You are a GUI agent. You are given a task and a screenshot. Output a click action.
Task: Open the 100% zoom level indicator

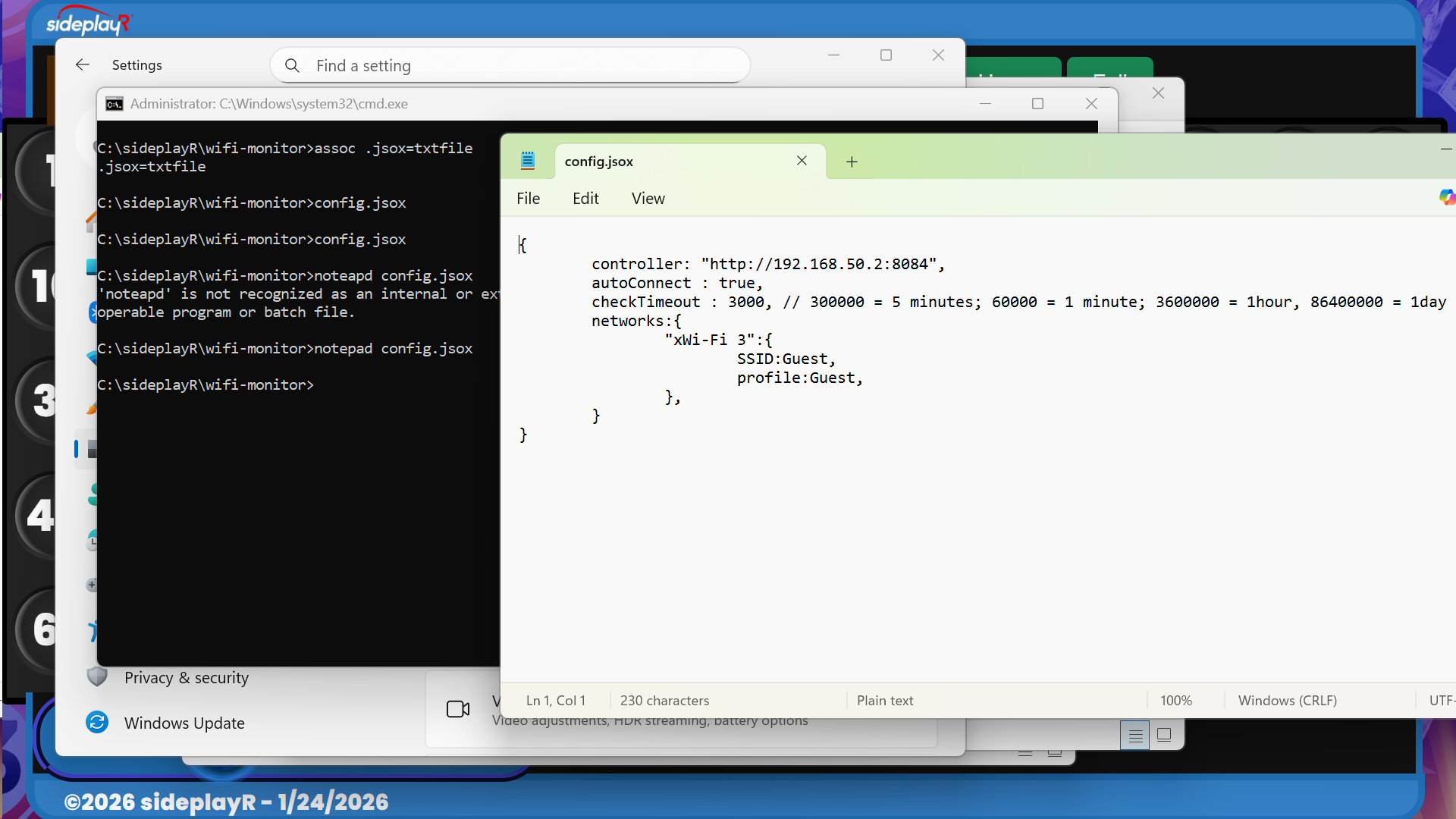click(1175, 701)
